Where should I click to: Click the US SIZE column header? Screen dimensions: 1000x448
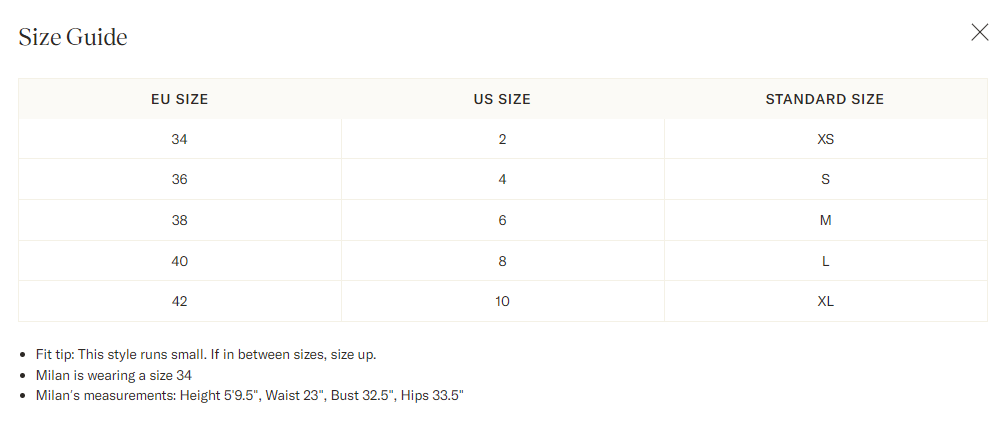[503, 99]
